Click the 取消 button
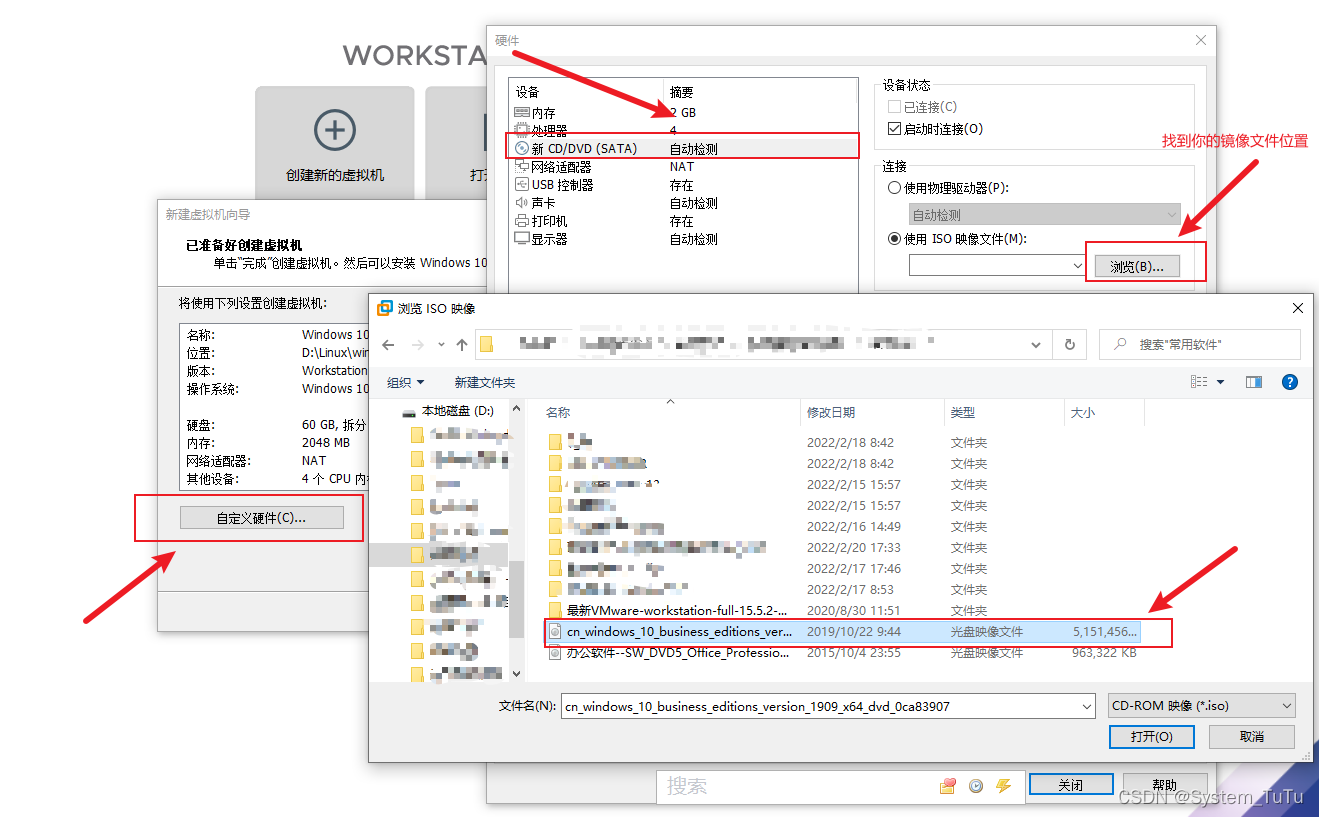 (1252, 736)
